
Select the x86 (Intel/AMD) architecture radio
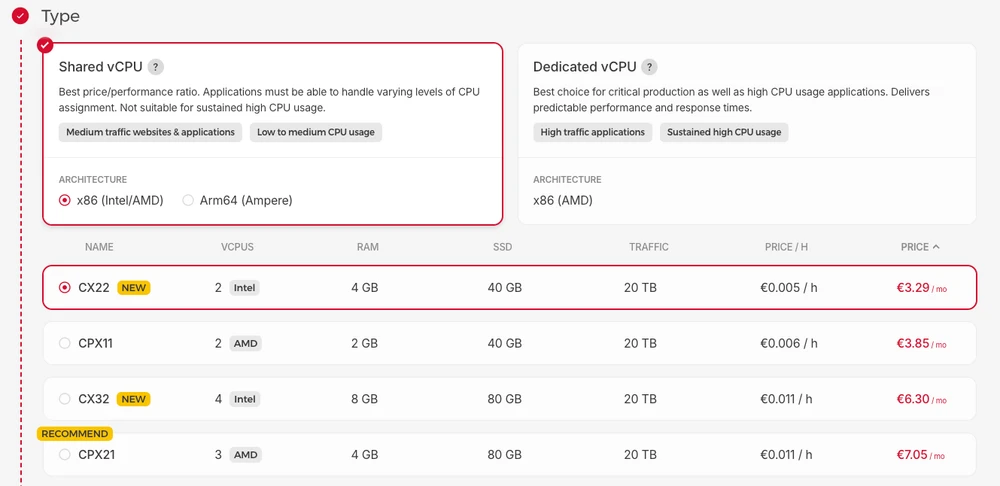click(x=65, y=200)
